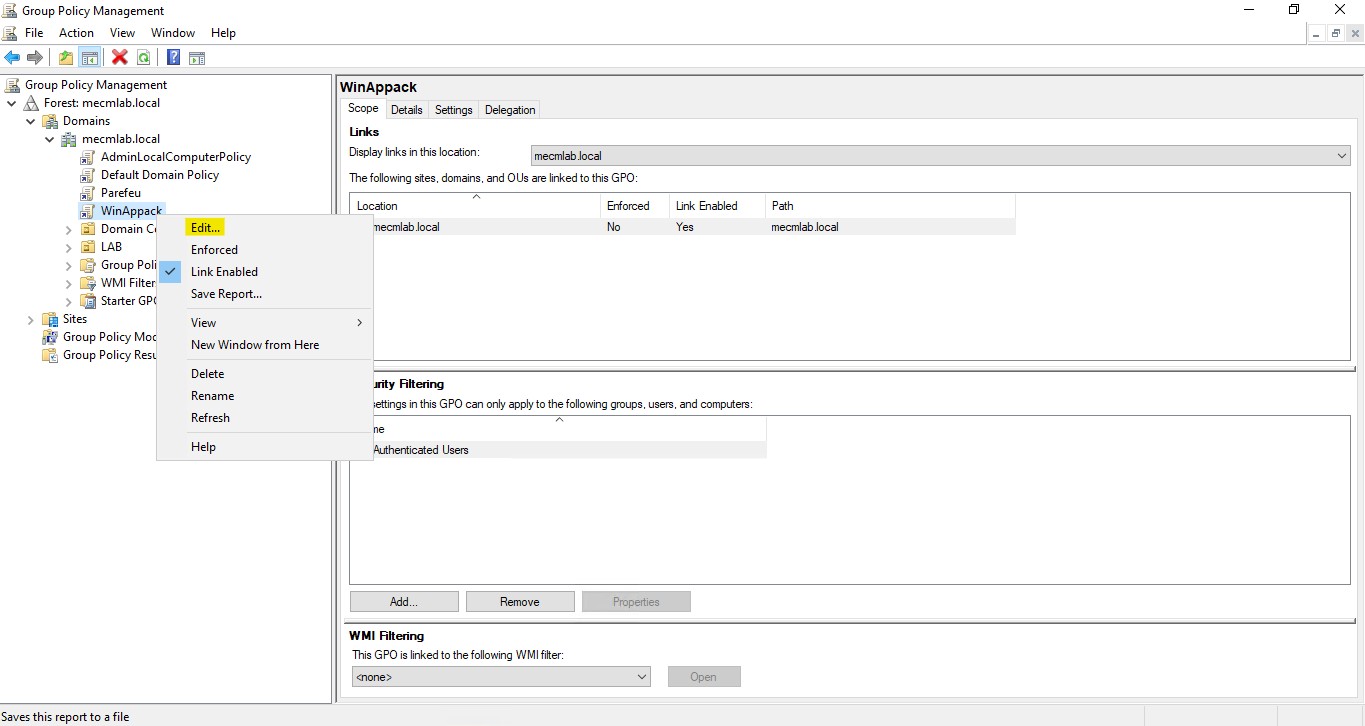Select Edit from the context menu
This screenshot has width=1365, height=726.
tap(204, 227)
